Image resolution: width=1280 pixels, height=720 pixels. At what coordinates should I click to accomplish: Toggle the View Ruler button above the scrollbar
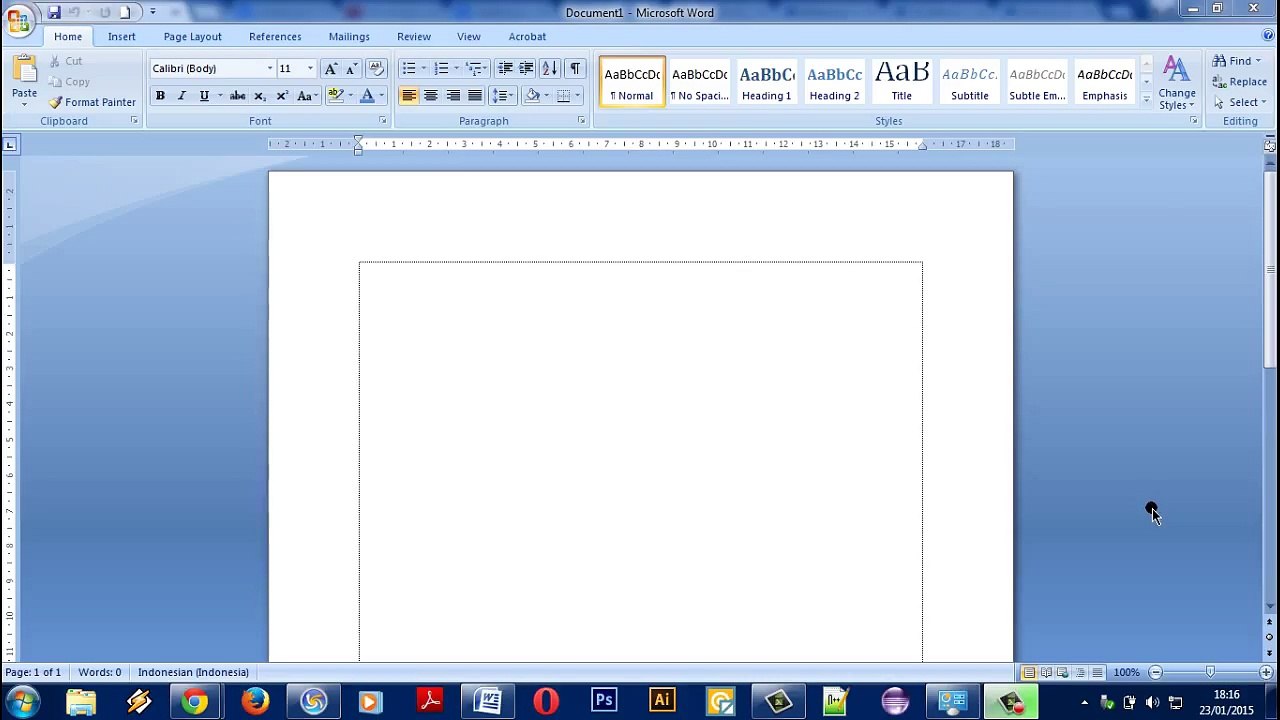(1269, 145)
